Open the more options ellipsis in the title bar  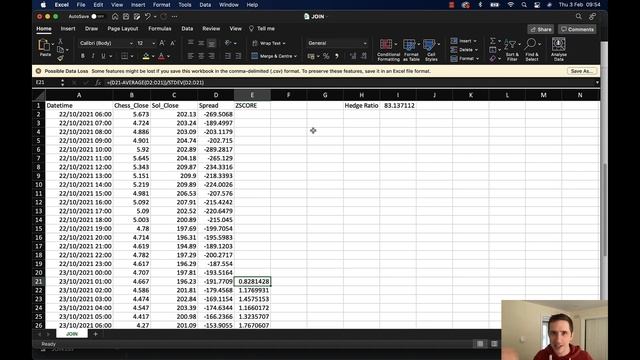pos(175,17)
